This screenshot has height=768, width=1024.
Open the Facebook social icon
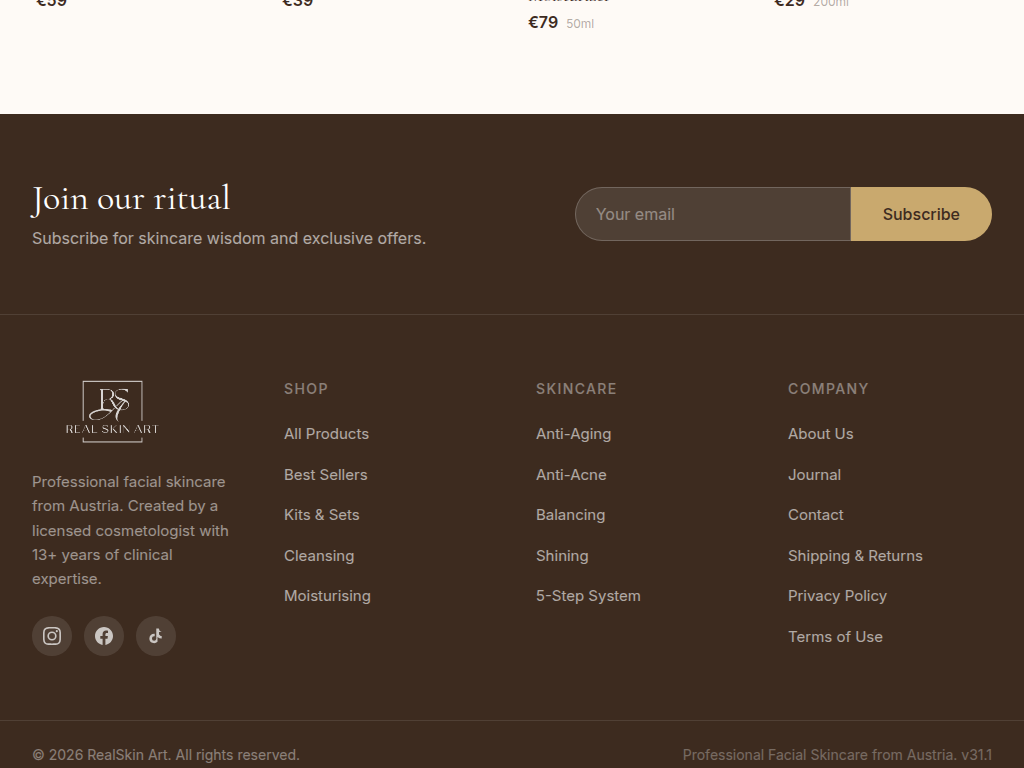(104, 636)
